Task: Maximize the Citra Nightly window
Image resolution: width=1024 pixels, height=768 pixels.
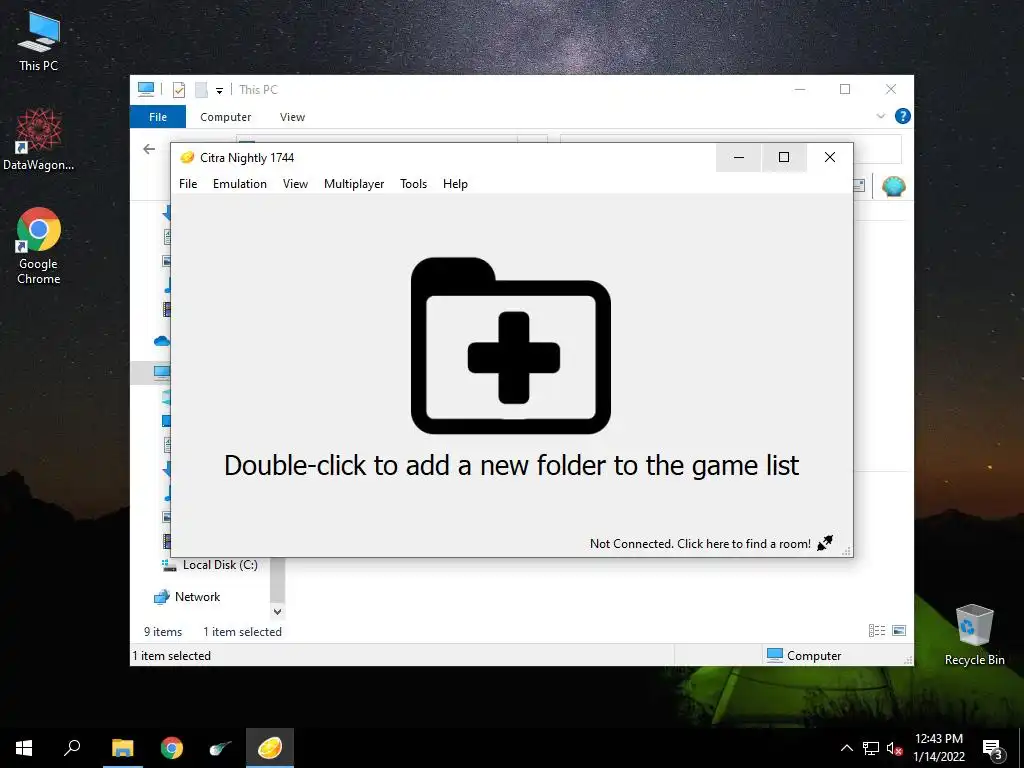Action: (x=784, y=157)
